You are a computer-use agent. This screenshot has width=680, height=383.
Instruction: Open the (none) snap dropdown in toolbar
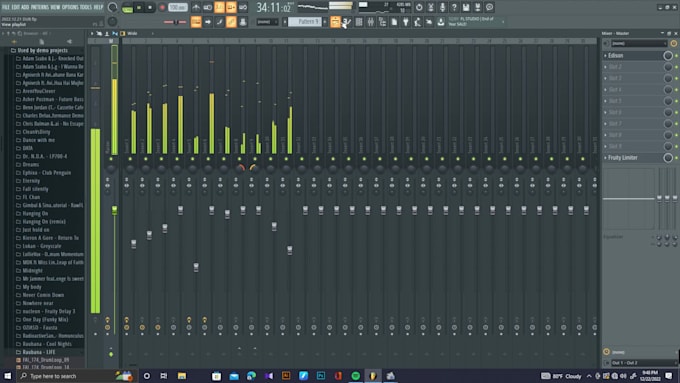(267, 22)
